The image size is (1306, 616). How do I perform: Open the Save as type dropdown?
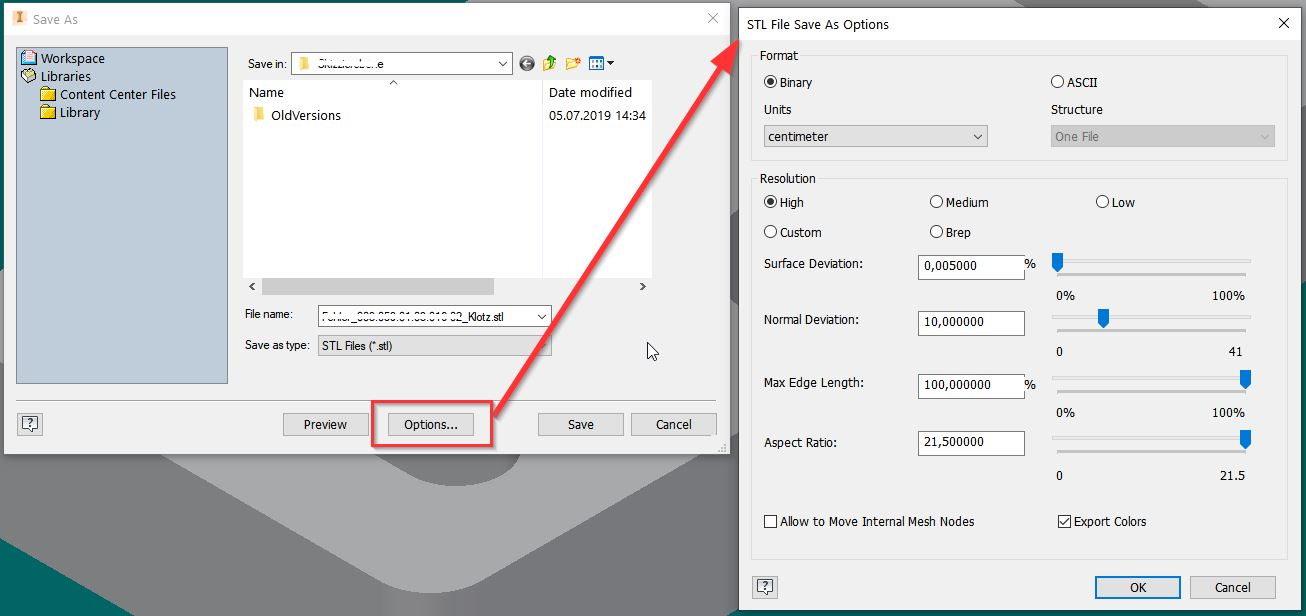point(434,346)
